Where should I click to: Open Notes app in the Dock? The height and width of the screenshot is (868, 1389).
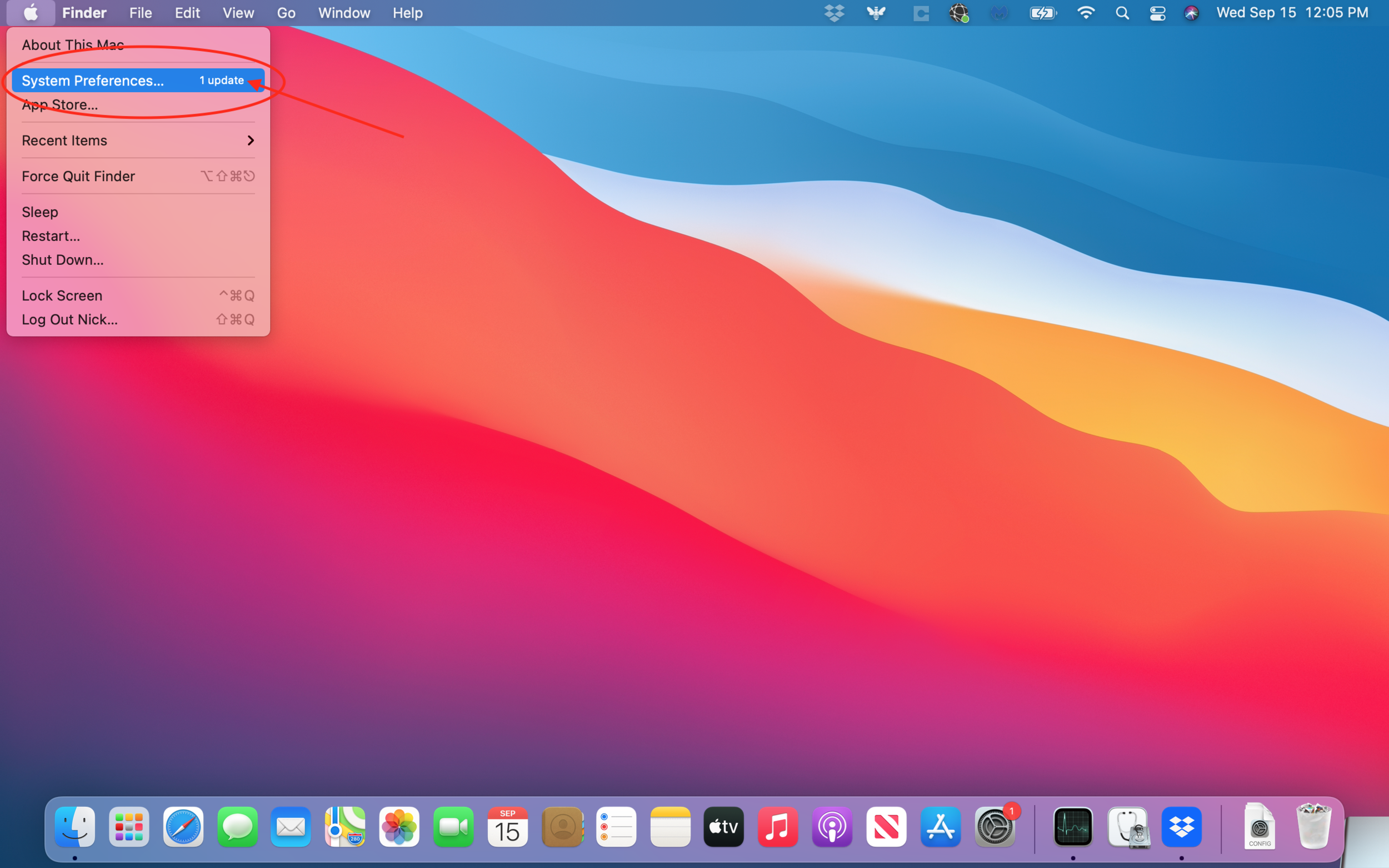click(x=670, y=827)
